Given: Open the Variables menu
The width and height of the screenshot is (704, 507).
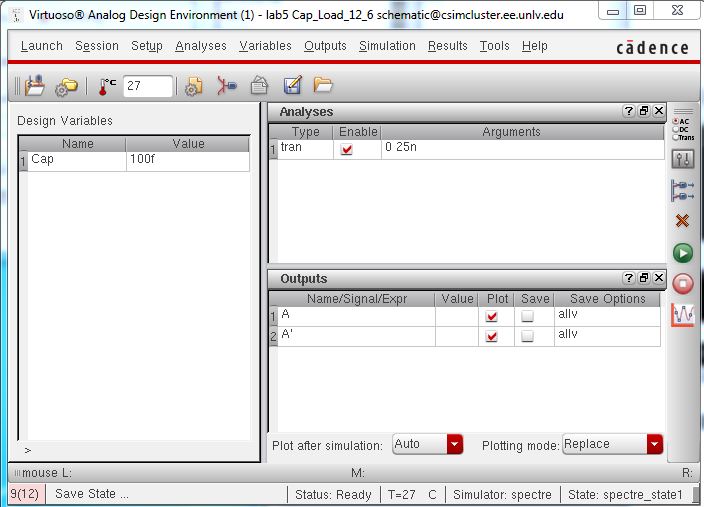Looking at the screenshot, I should [265, 46].
